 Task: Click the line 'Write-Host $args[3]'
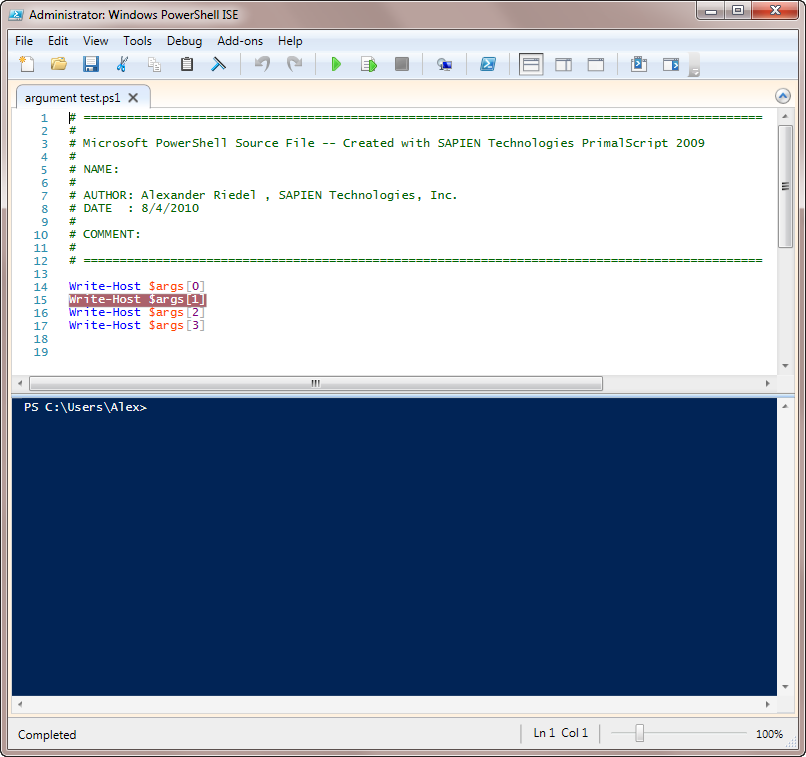[x=137, y=325]
